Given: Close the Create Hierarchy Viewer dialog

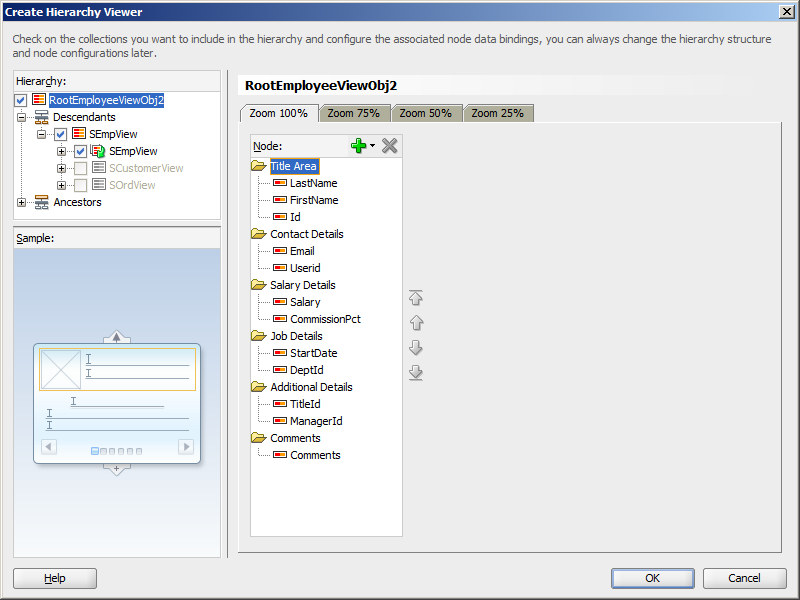Looking at the screenshot, I should (787, 12).
